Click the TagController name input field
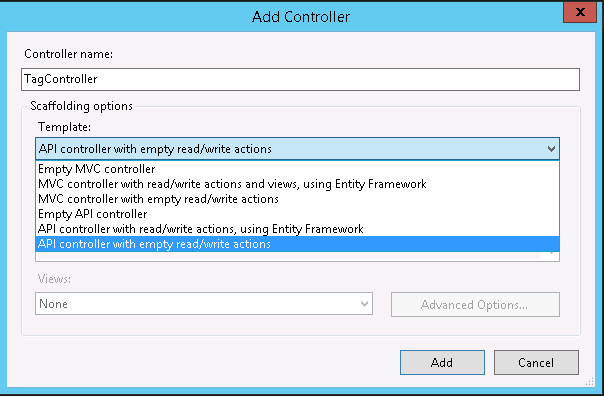Screen dimensions: 604x396 point(300,79)
